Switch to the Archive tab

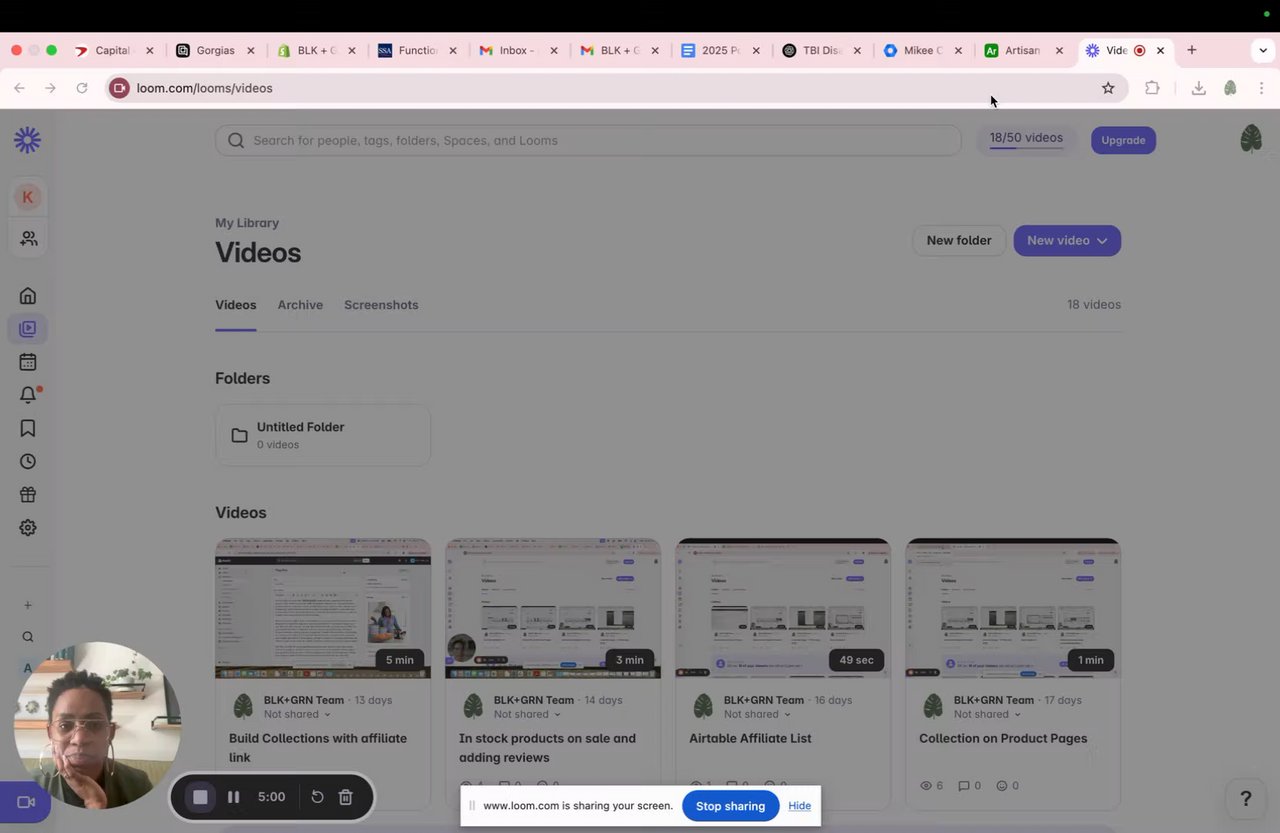coord(300,305)
